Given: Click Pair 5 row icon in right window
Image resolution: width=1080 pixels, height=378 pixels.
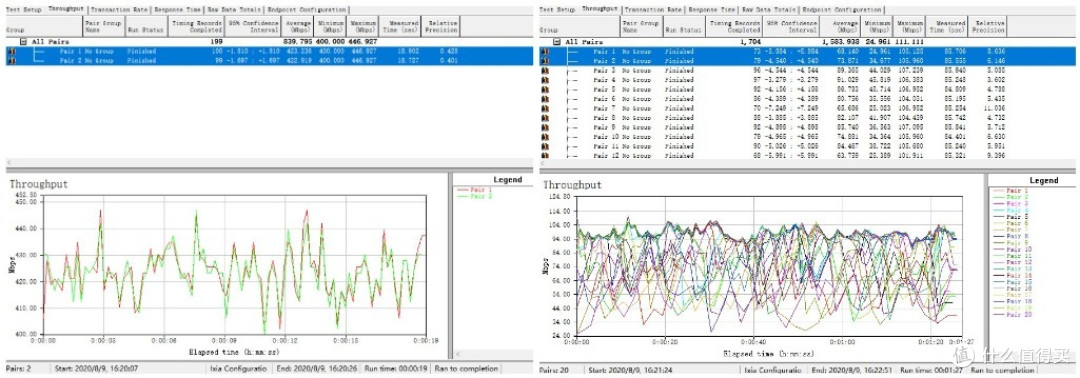Looking at the screenshot, I should (545, 90).
